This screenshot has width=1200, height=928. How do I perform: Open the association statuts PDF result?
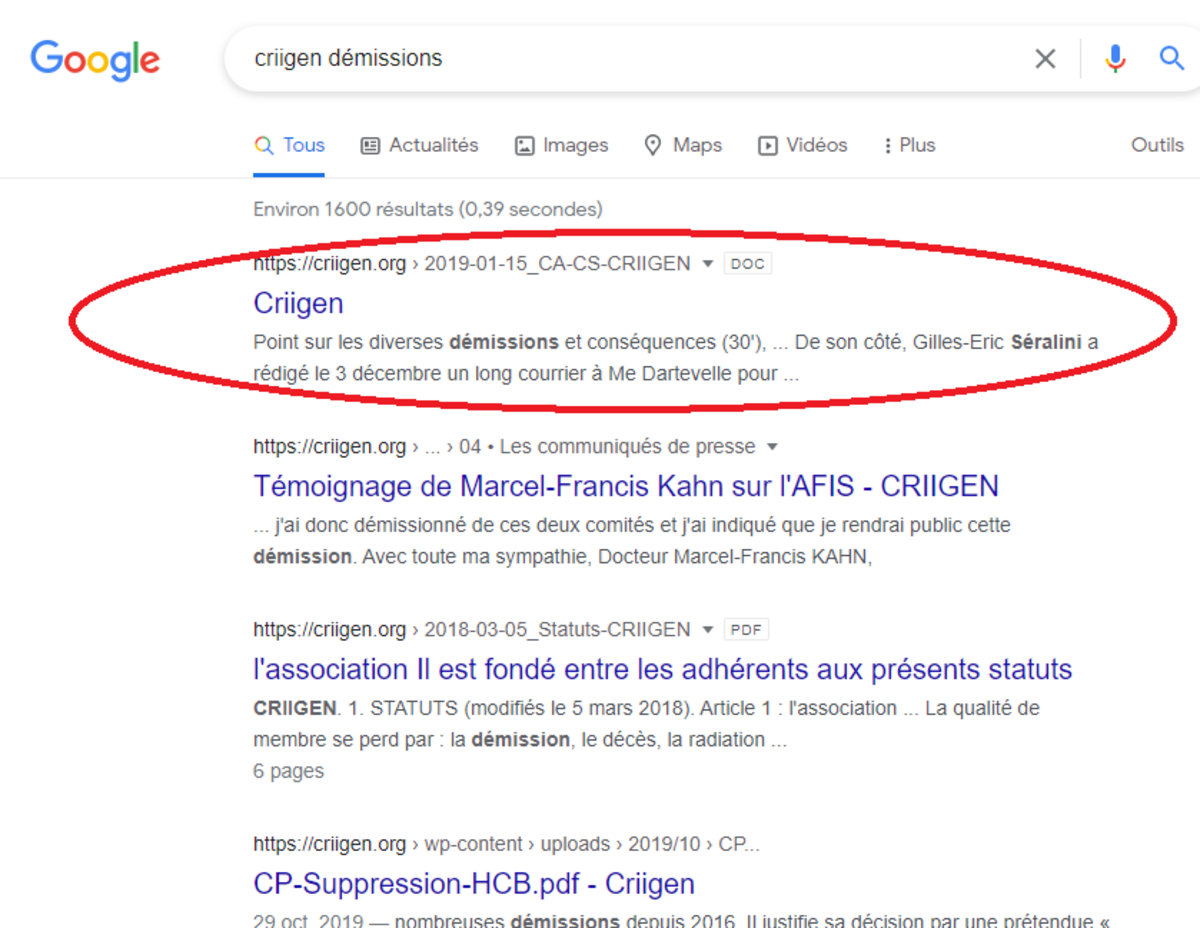point(662,669)
